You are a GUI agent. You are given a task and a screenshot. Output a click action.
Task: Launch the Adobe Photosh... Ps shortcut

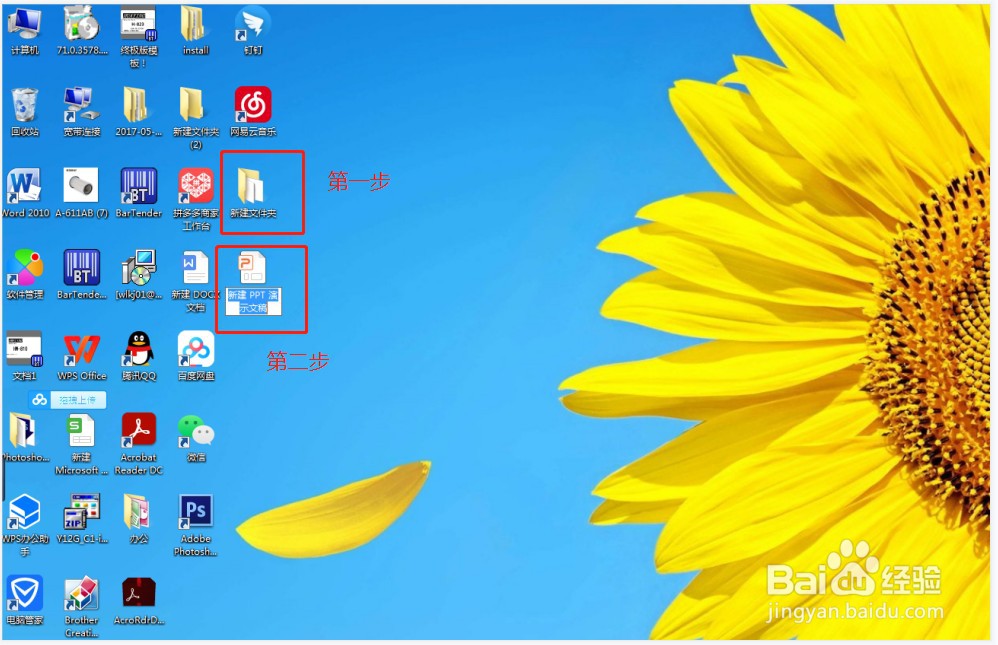pos(195,525)
